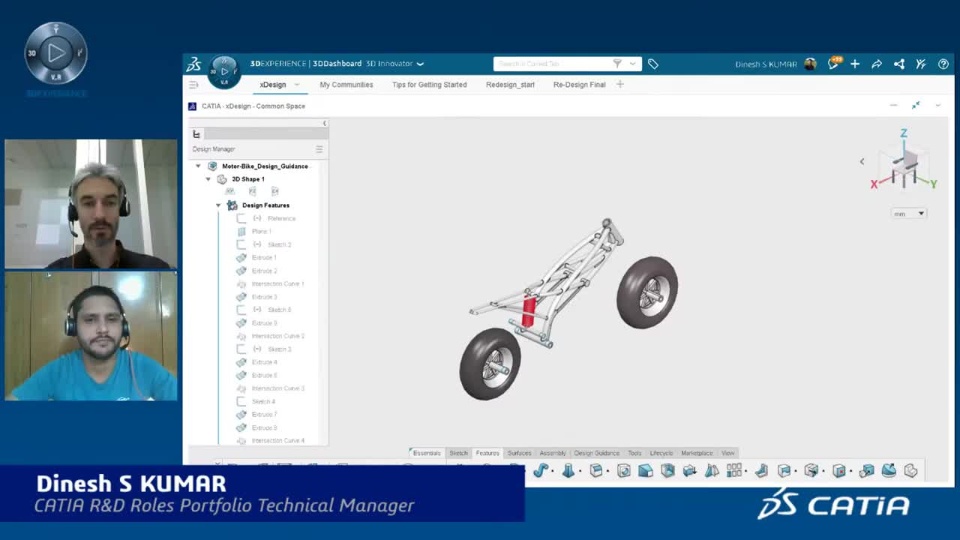Select Extrude 1 in feature tree
Viewport: 960px width, 540px height.
(264, 258)
